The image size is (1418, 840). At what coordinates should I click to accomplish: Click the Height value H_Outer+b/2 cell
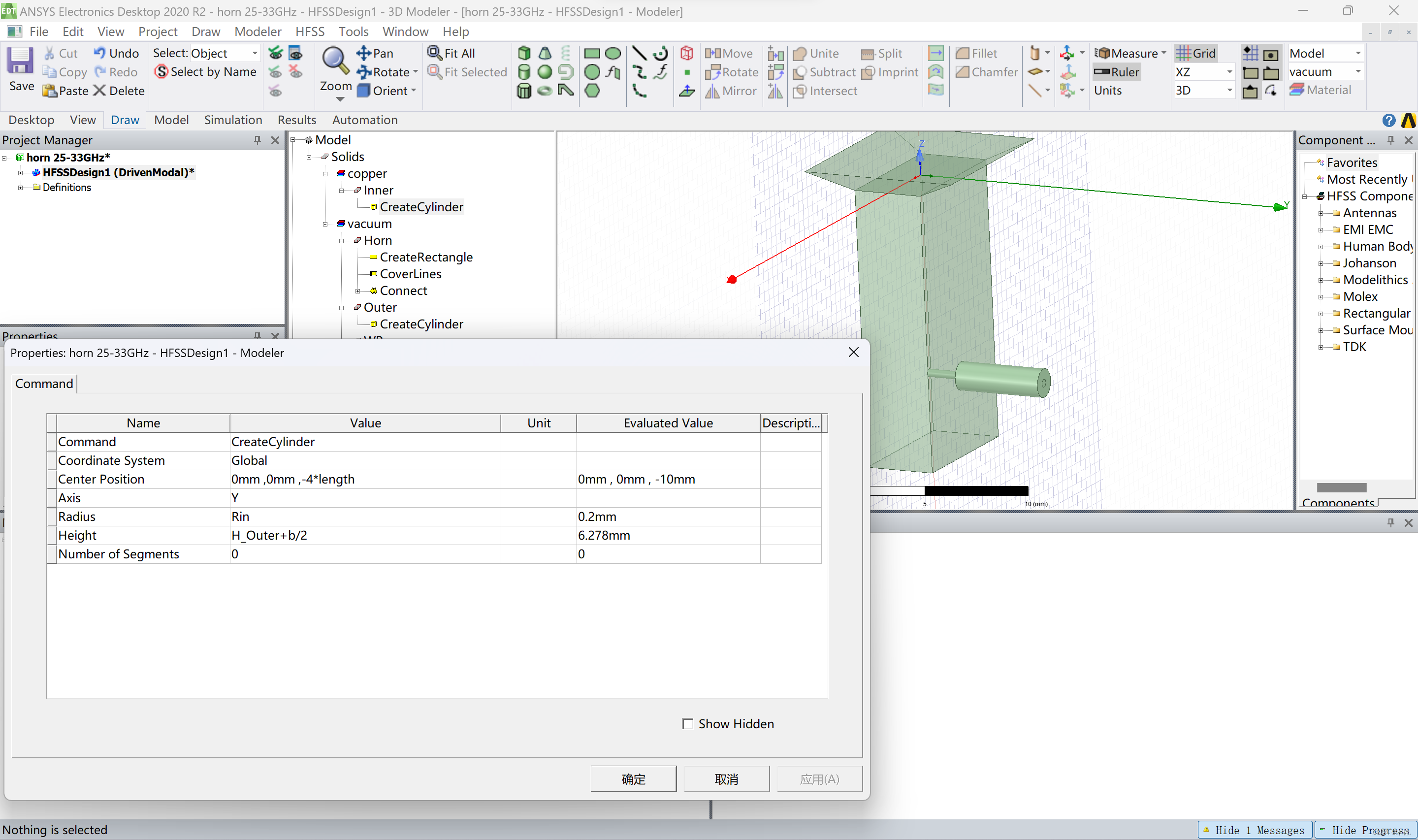click(x=365, y=535)
